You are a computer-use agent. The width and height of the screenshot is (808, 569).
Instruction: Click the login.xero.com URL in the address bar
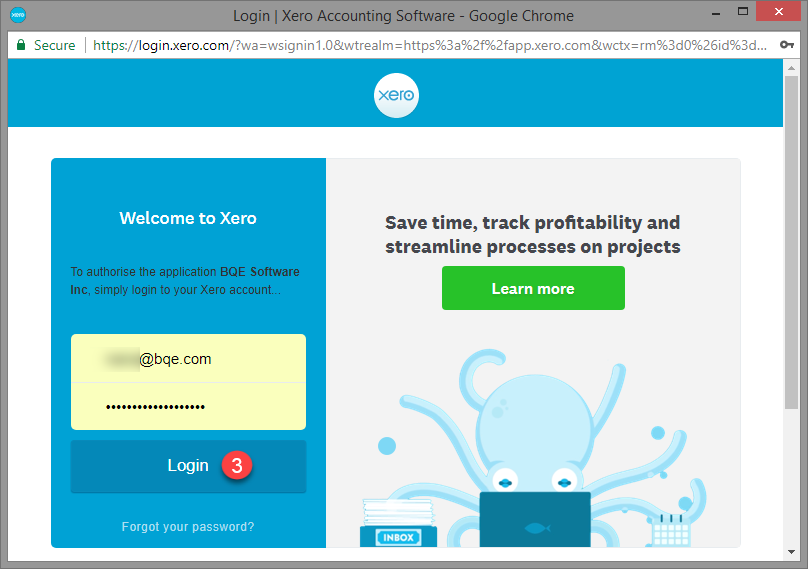[429, 45]
